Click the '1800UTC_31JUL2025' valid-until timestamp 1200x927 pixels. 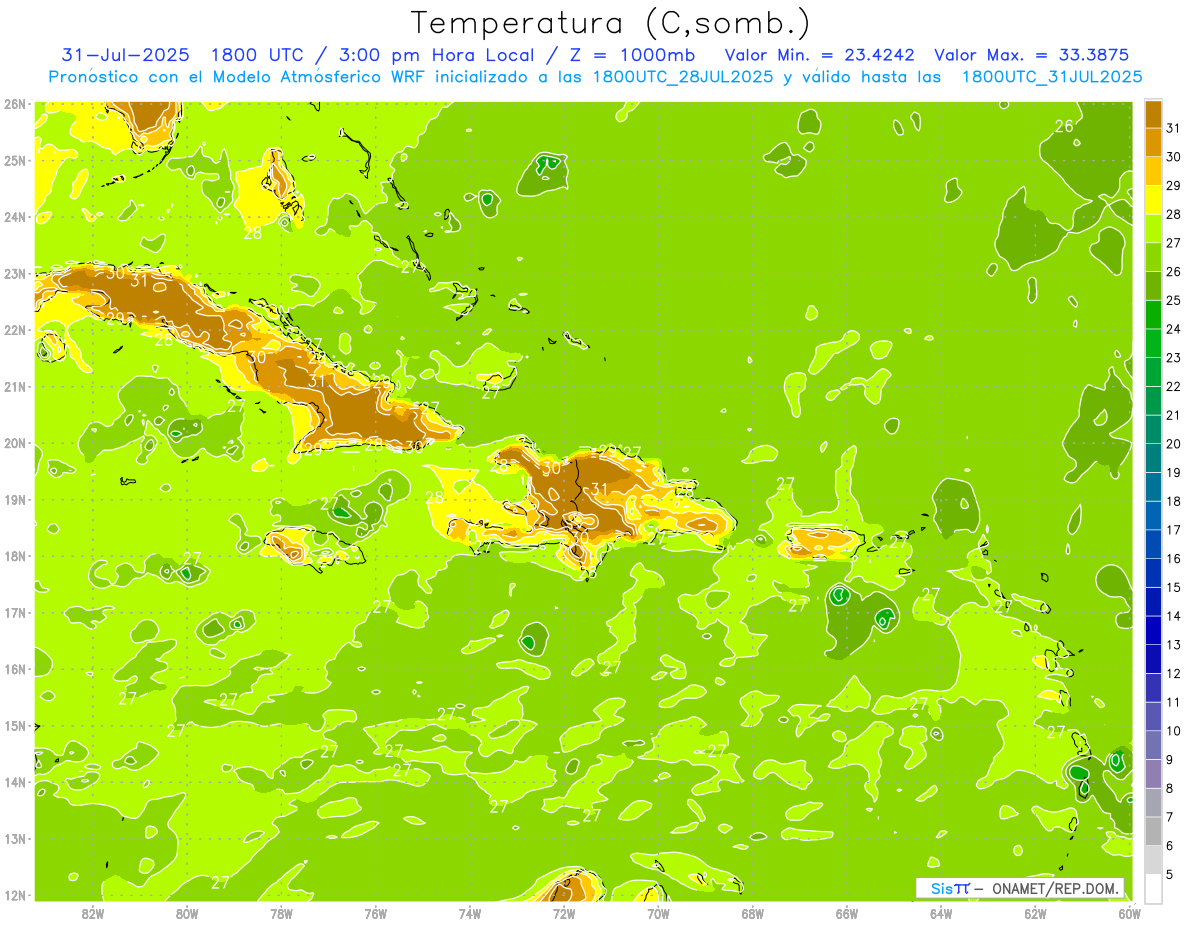pyautogui.click(x=1052, y=76)
